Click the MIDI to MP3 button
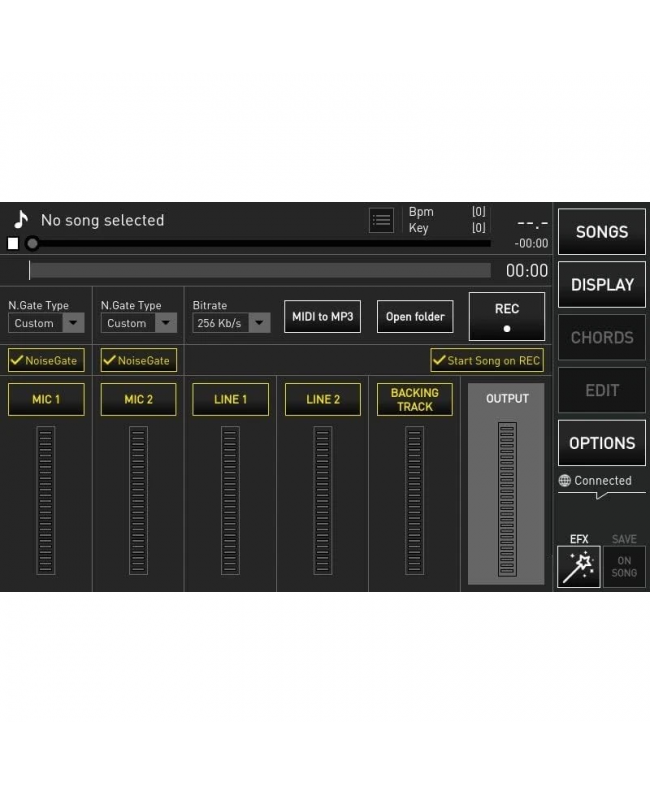The width and height of the screenshot is (650, 794). point(322,317)
